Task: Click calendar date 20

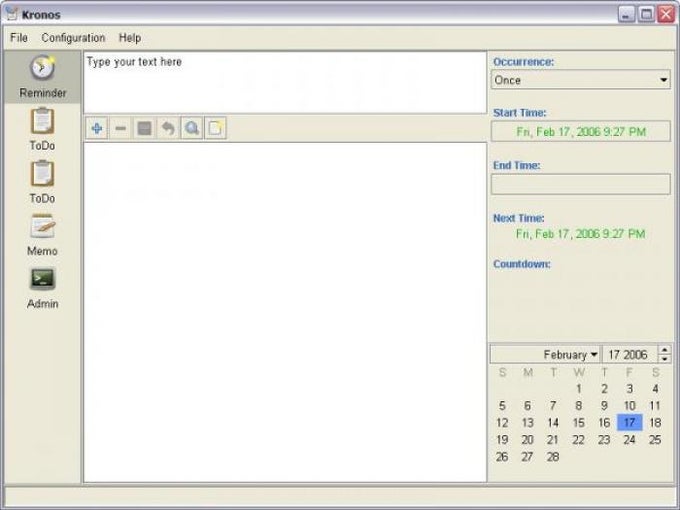Action: pos(527,439)
